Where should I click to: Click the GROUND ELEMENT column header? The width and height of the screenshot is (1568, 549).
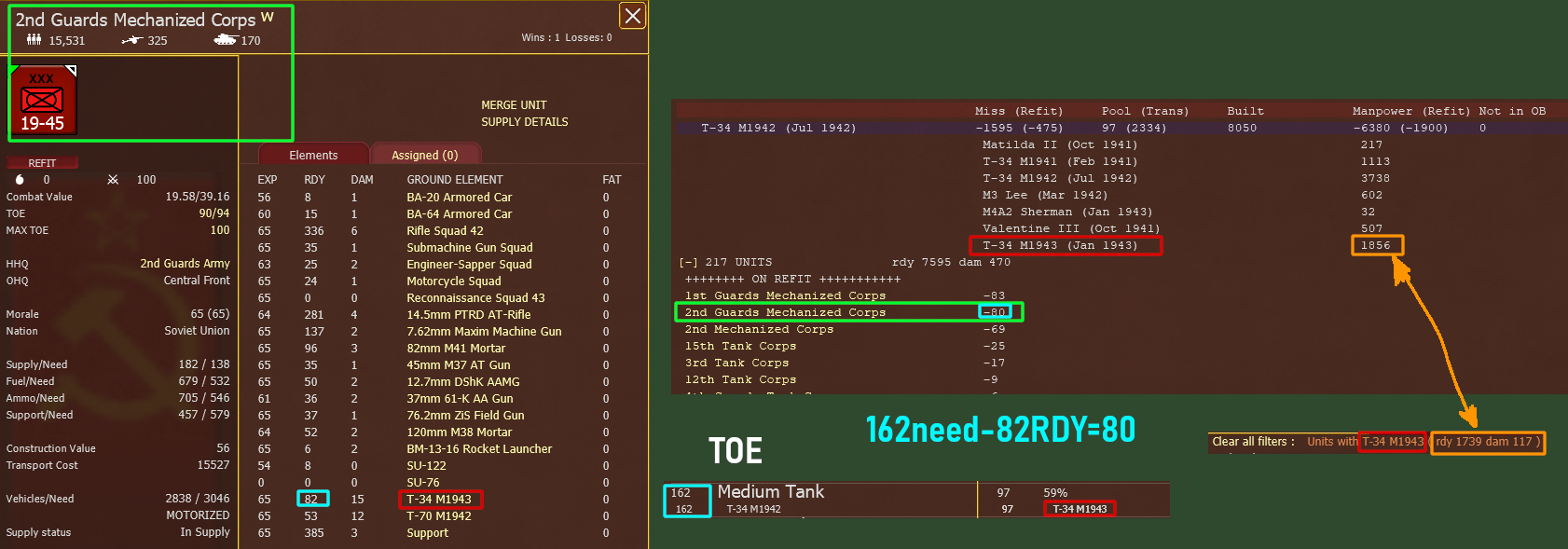(454, 180)
